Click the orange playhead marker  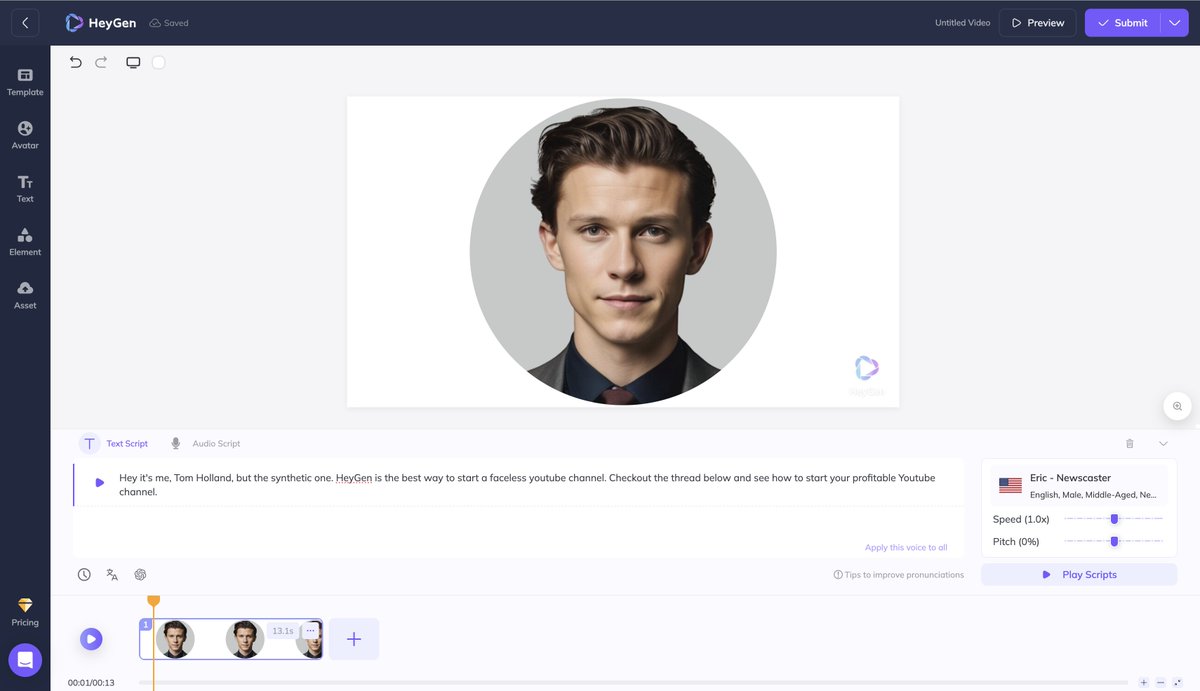click(153, 601)
